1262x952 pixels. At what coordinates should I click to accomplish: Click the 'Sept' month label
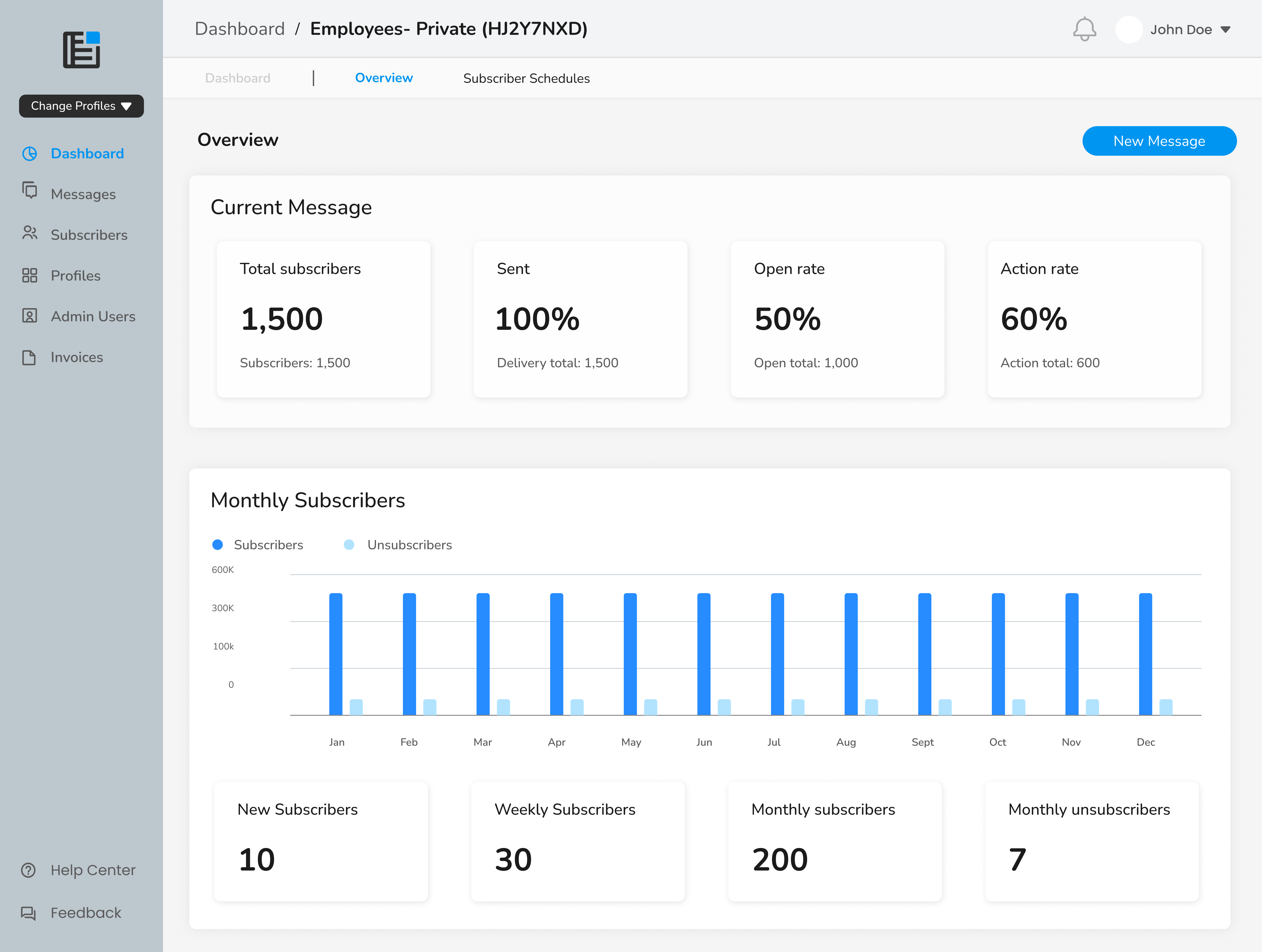coord(923,742)
